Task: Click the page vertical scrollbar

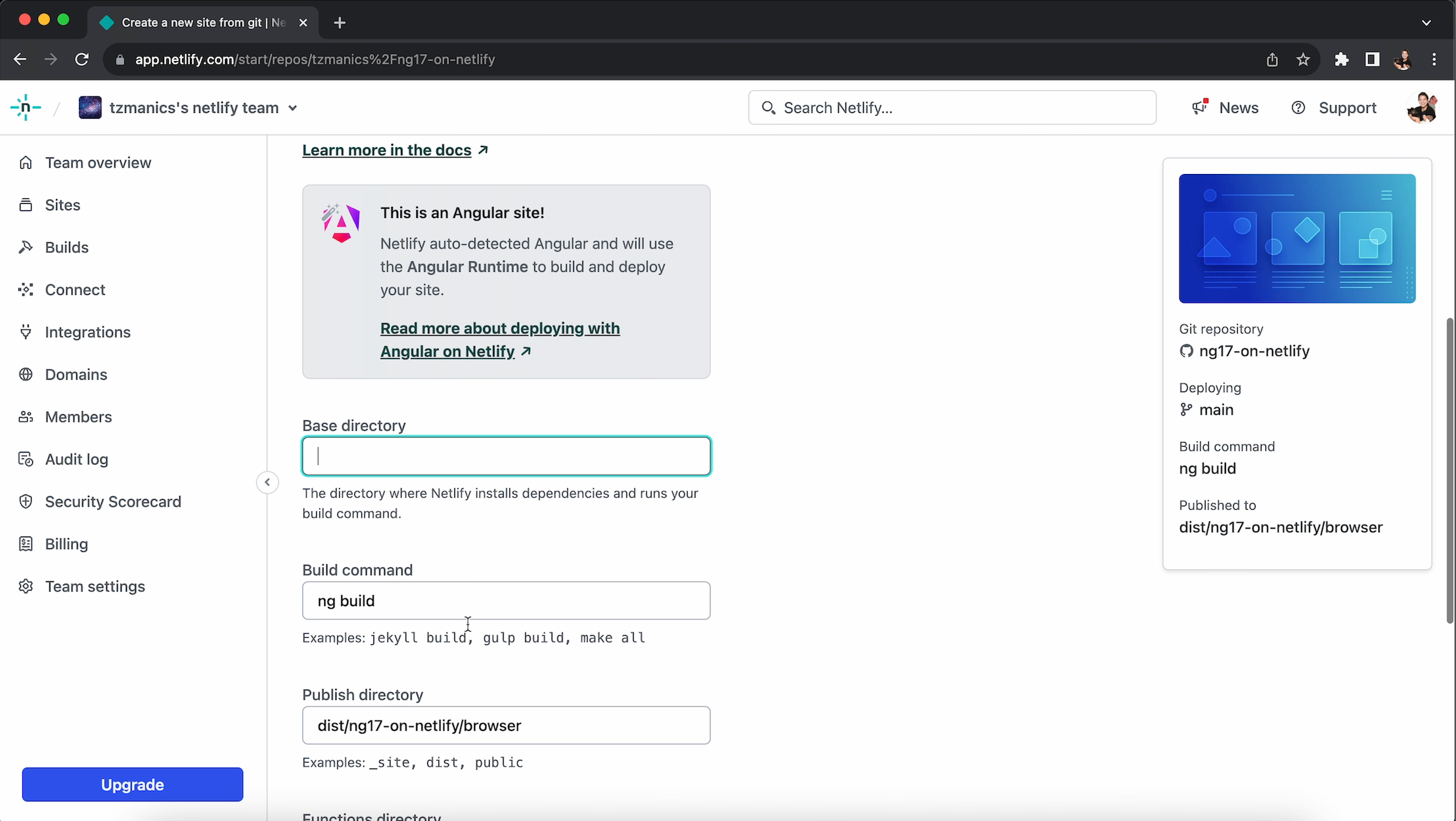Action: (x=1449, y=470)
